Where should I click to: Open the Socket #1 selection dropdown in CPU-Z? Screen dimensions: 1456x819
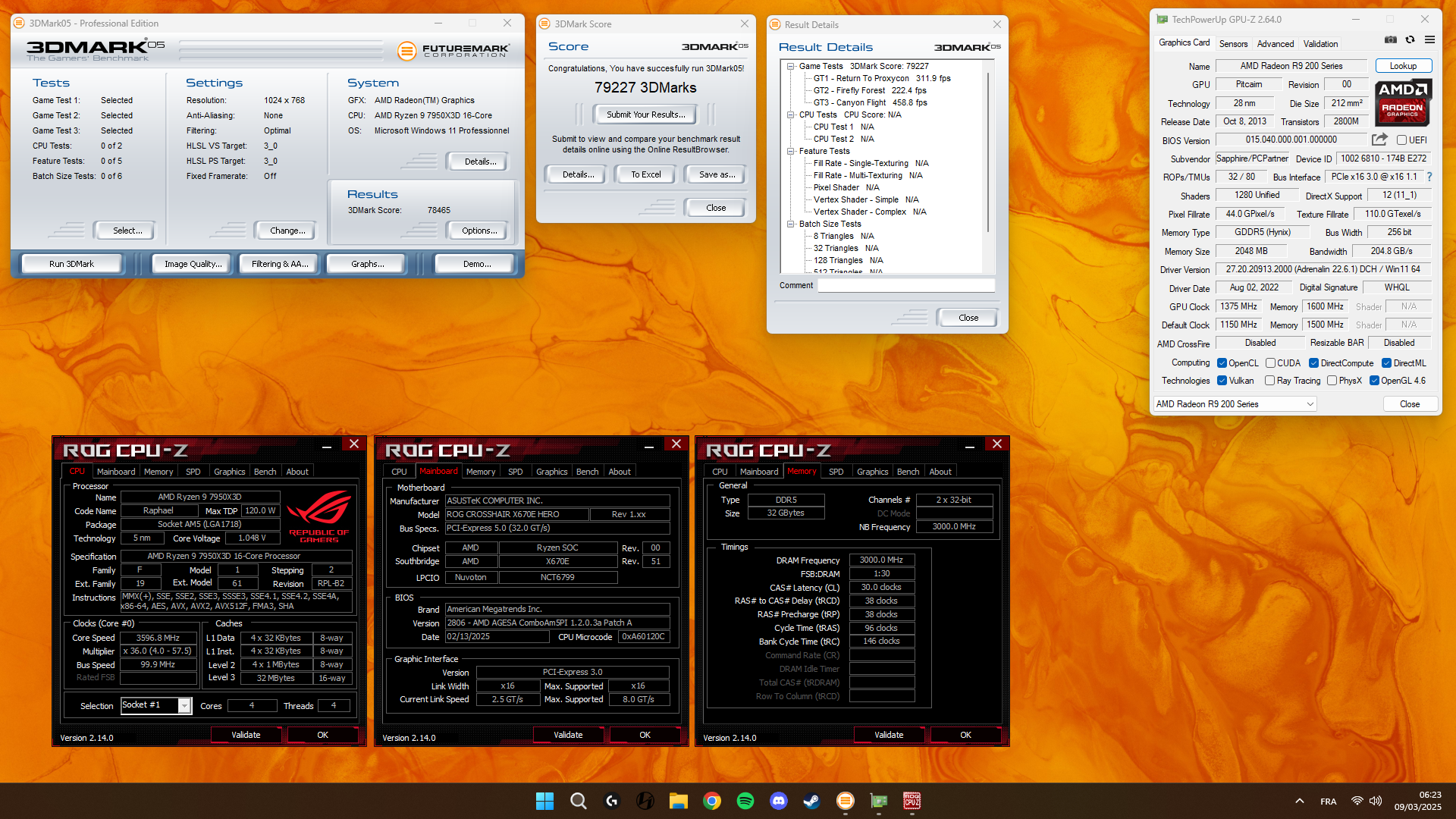coord(156,705)
